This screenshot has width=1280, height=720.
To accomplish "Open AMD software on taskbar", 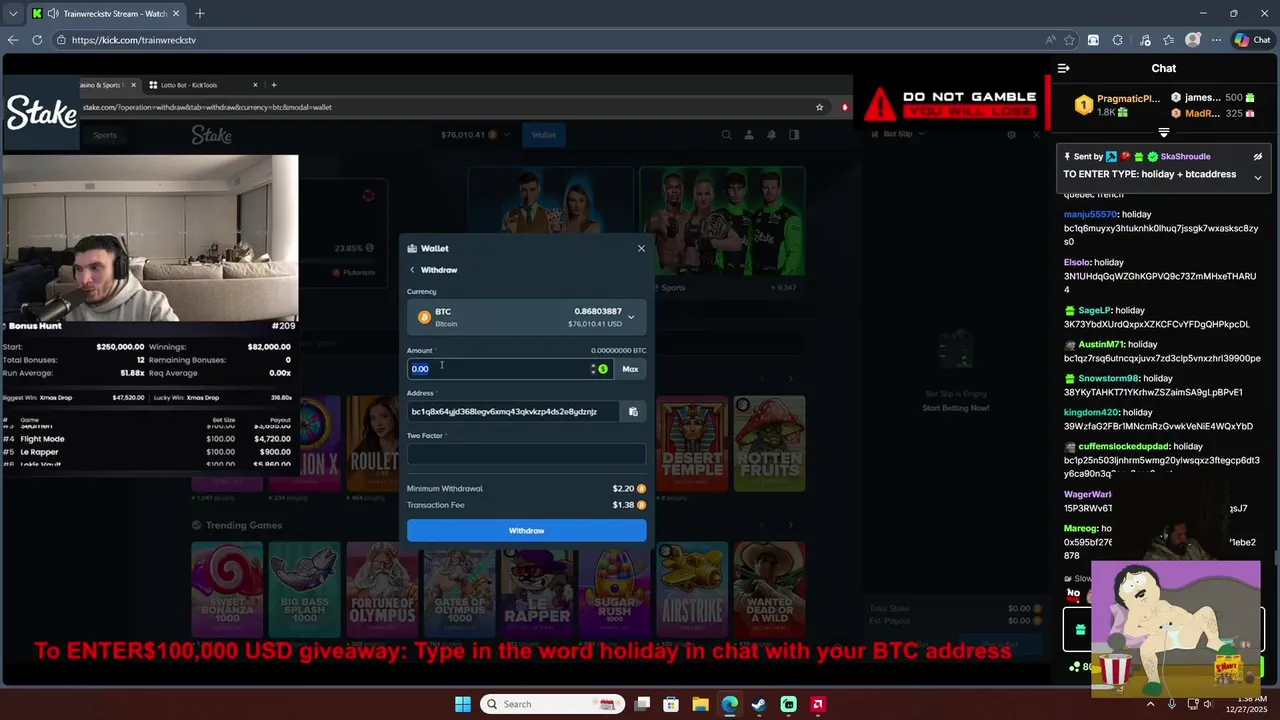I will coord(817,704).
